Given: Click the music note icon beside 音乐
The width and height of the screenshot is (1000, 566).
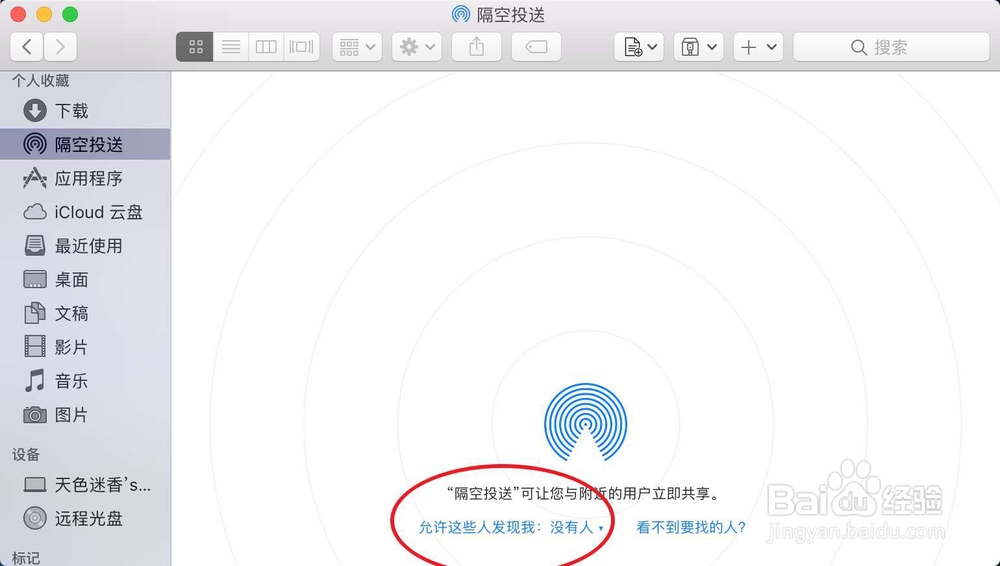Looking at the screenshot, I should tap(34, 381).
